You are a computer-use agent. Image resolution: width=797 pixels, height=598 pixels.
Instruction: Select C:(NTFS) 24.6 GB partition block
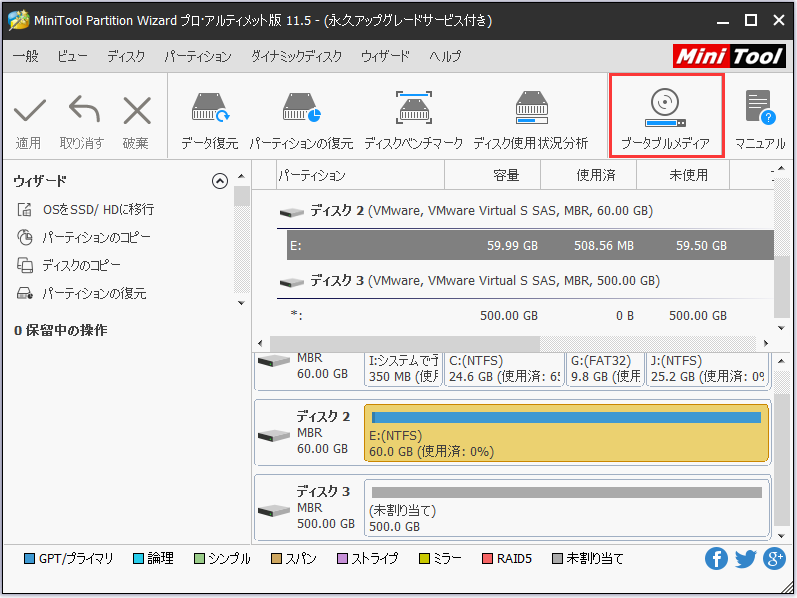[x=504, y=370]
